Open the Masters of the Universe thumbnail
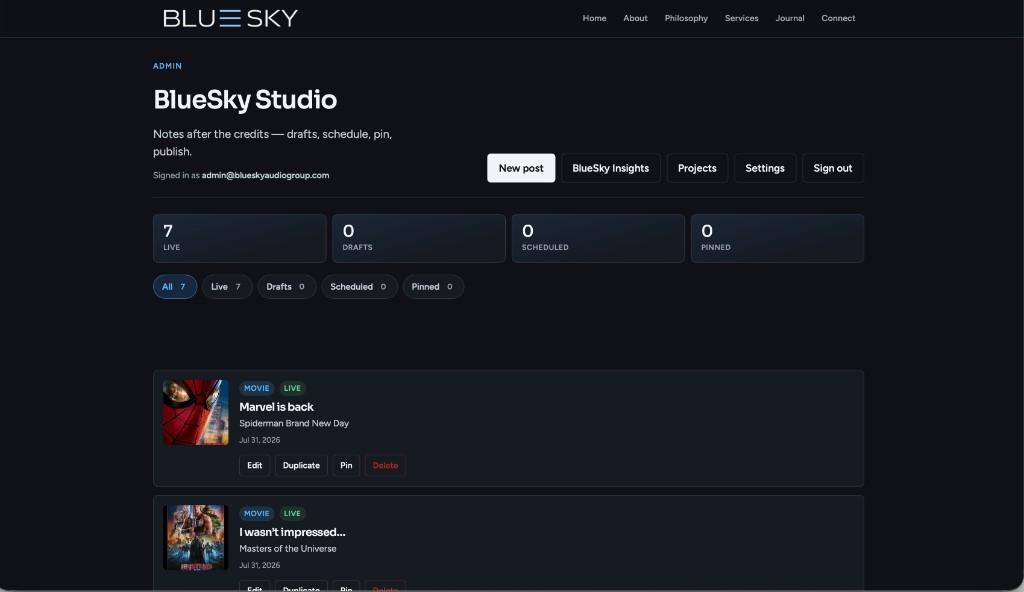The height and width of the screenshot is (592, 1024). point(196,537)
